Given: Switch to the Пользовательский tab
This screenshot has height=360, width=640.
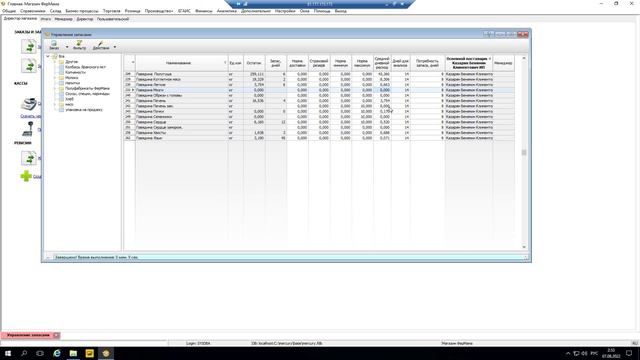Looking at the screenshot, I should click(x=113, y=19).
